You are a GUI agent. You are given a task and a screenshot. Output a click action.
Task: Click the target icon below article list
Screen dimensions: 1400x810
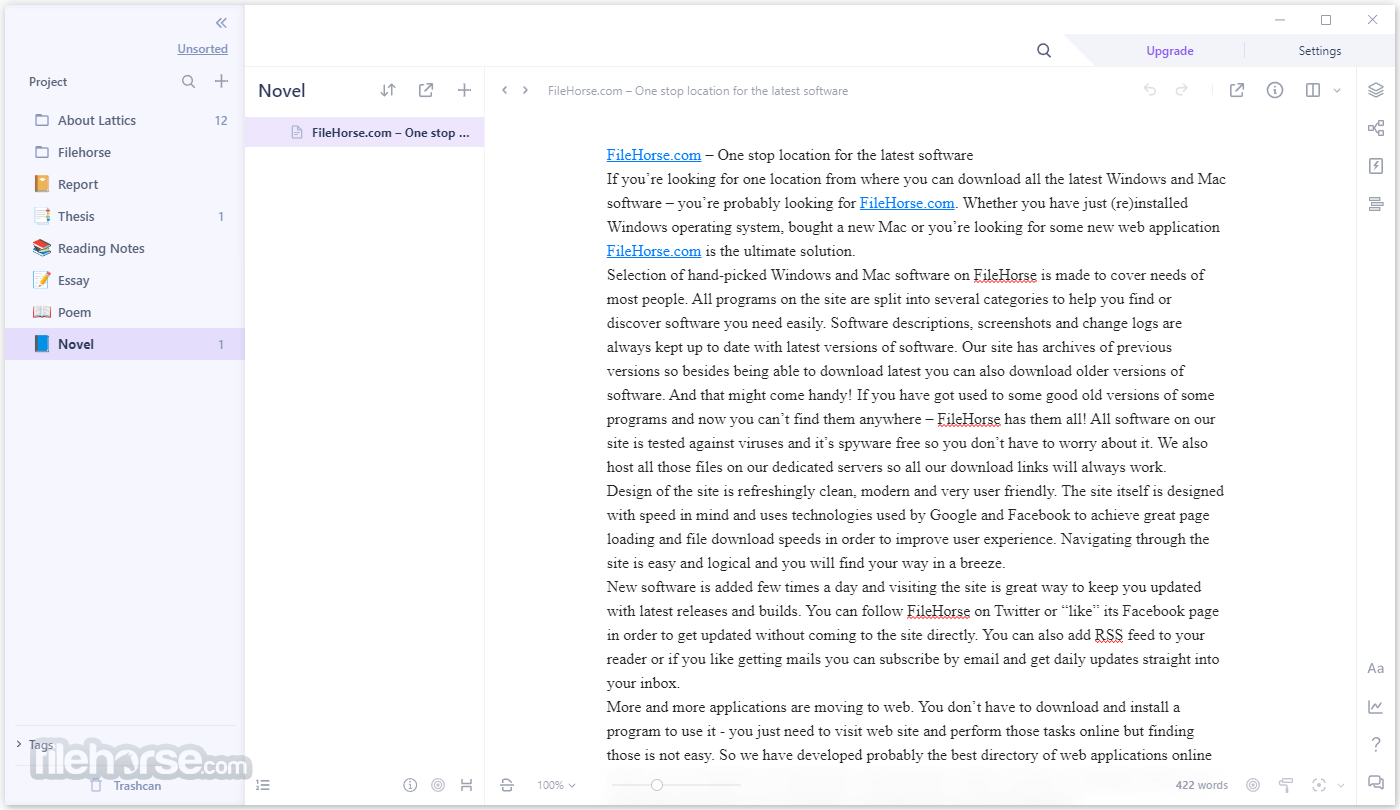(x=438, y=785)
